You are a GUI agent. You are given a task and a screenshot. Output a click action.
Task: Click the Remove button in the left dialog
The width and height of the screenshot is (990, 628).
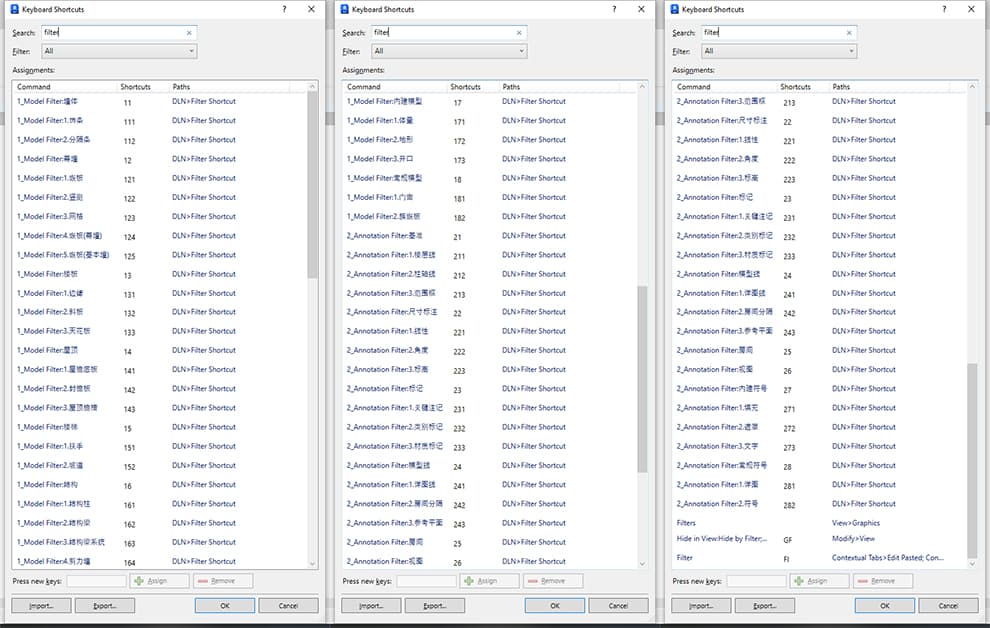[x=223, y=581]
